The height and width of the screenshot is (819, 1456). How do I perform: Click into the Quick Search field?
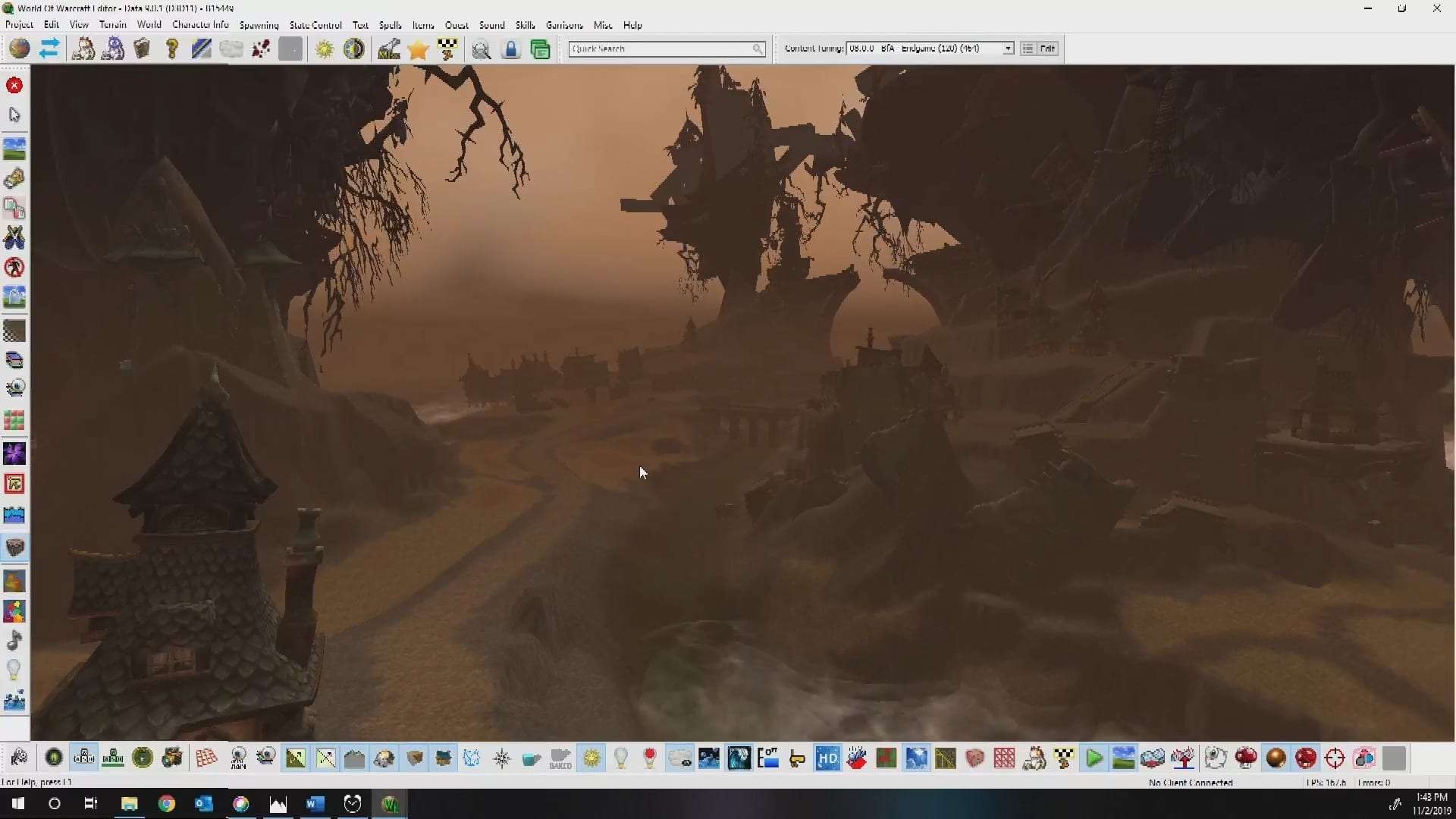click(x=660, y=49)
